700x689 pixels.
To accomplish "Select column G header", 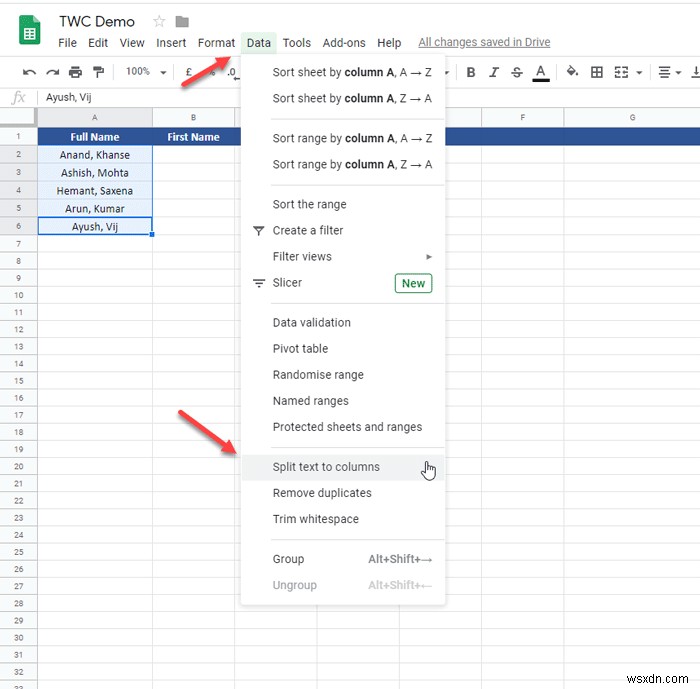I will (x=632, y=117).
